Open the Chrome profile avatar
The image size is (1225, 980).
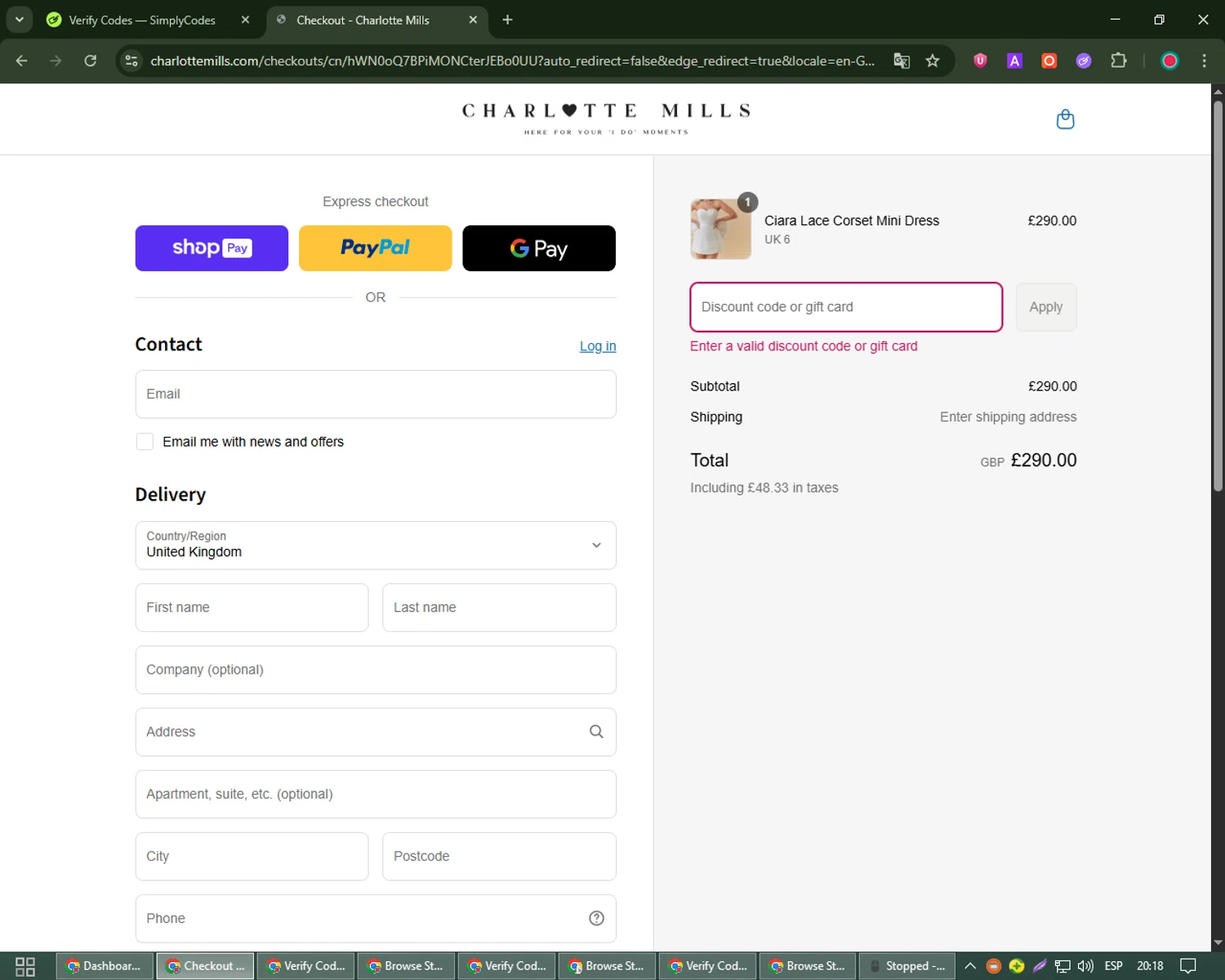tap(1169, 60)
